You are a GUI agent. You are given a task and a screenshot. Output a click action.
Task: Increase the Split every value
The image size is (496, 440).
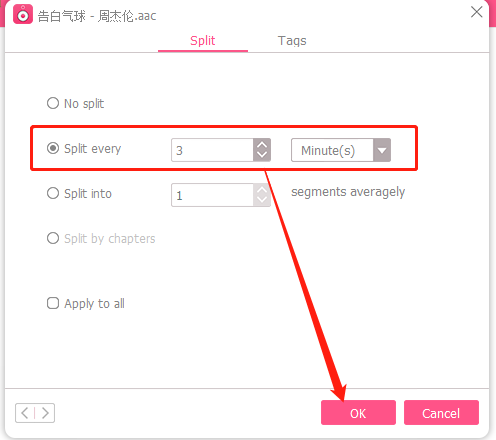(262, 145)
